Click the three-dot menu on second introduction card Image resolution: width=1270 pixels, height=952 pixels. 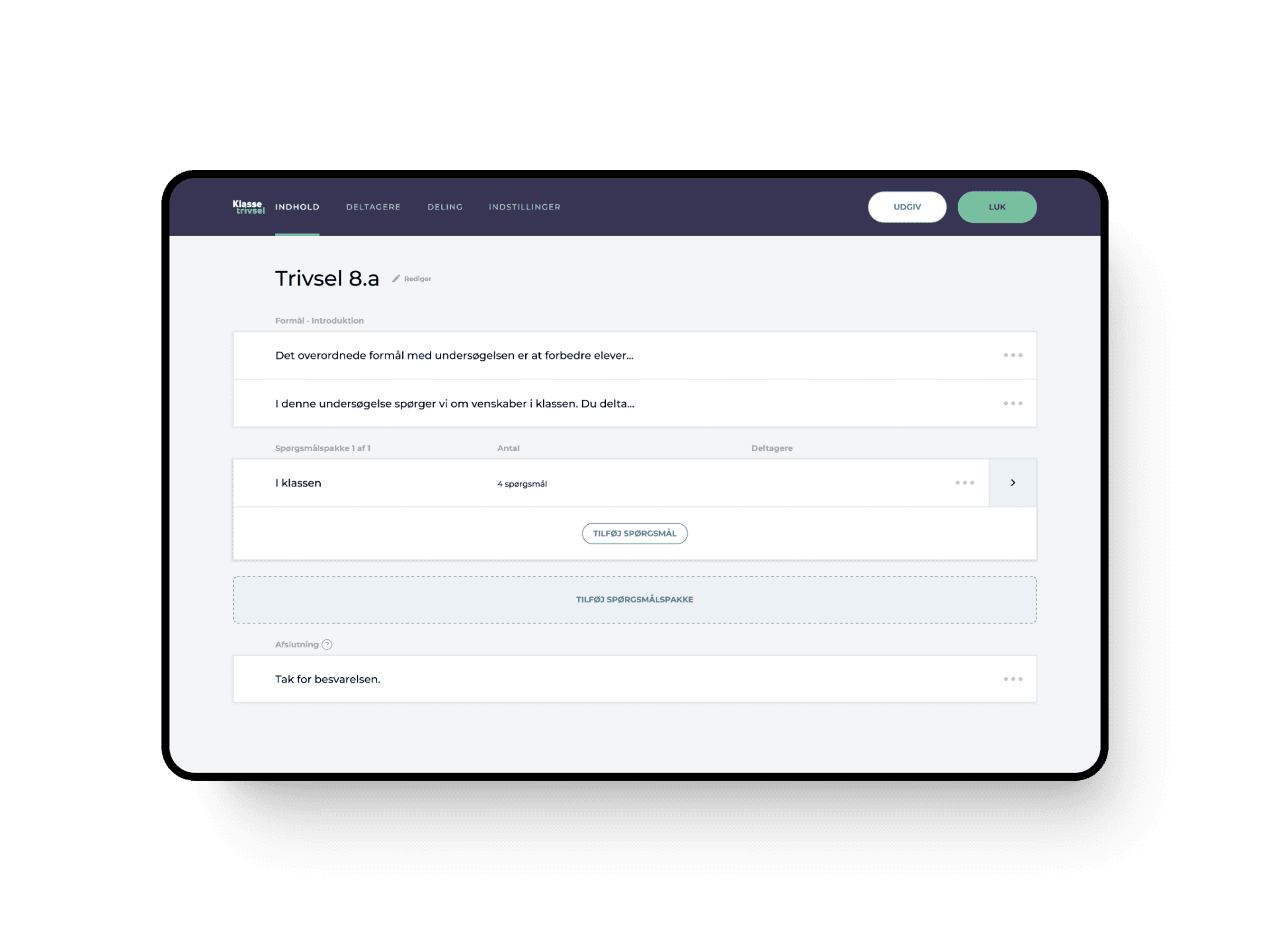pyautogui.click(x=1013, y=403)
